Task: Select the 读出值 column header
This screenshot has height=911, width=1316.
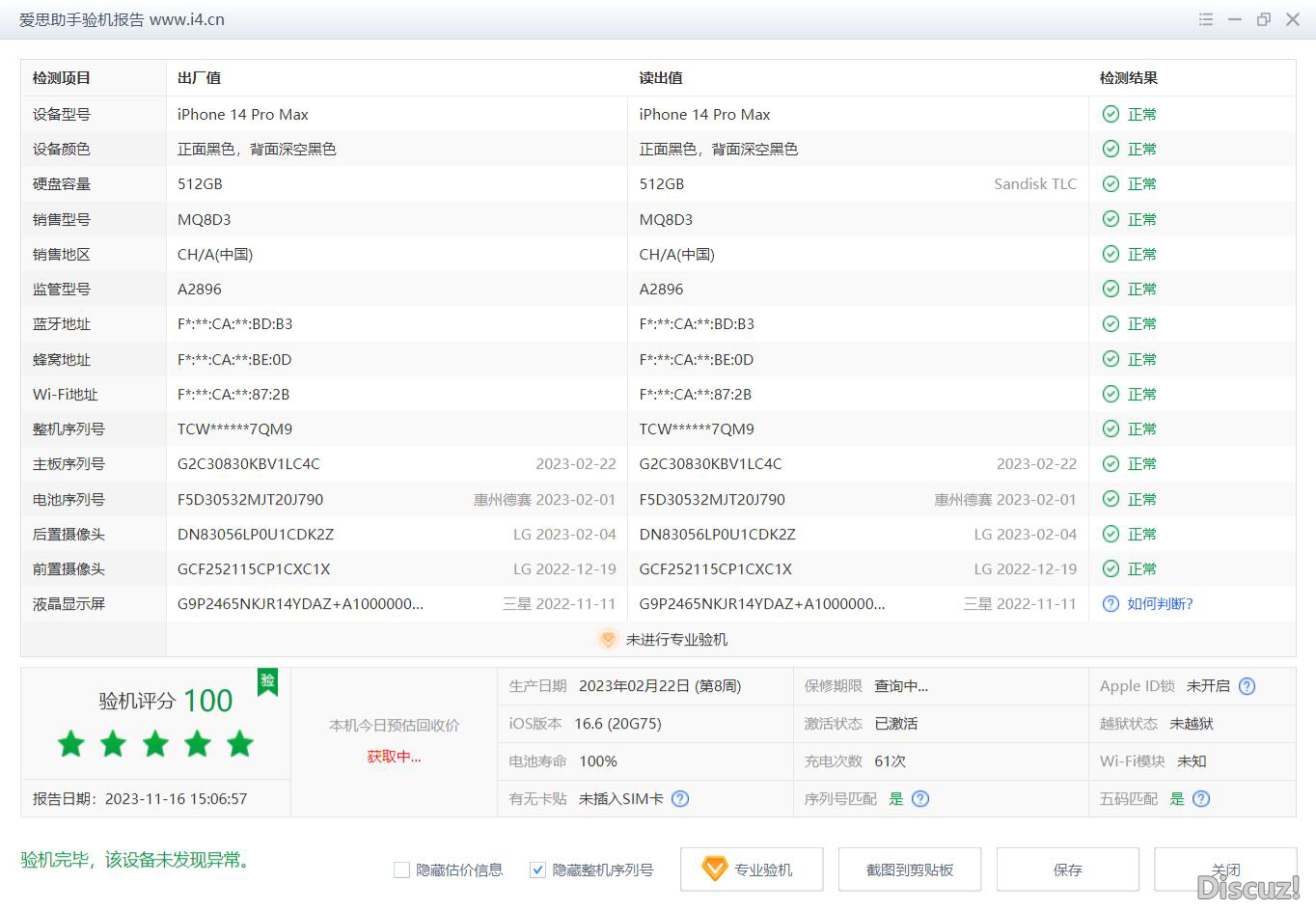Action: [661, 77]
